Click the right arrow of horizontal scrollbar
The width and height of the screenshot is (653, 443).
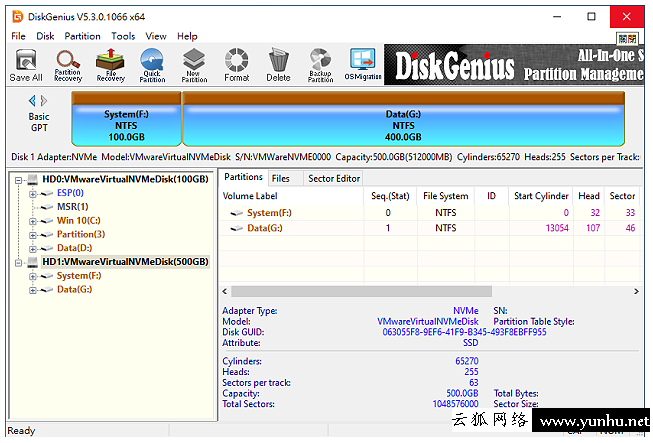tap(636, 291)
